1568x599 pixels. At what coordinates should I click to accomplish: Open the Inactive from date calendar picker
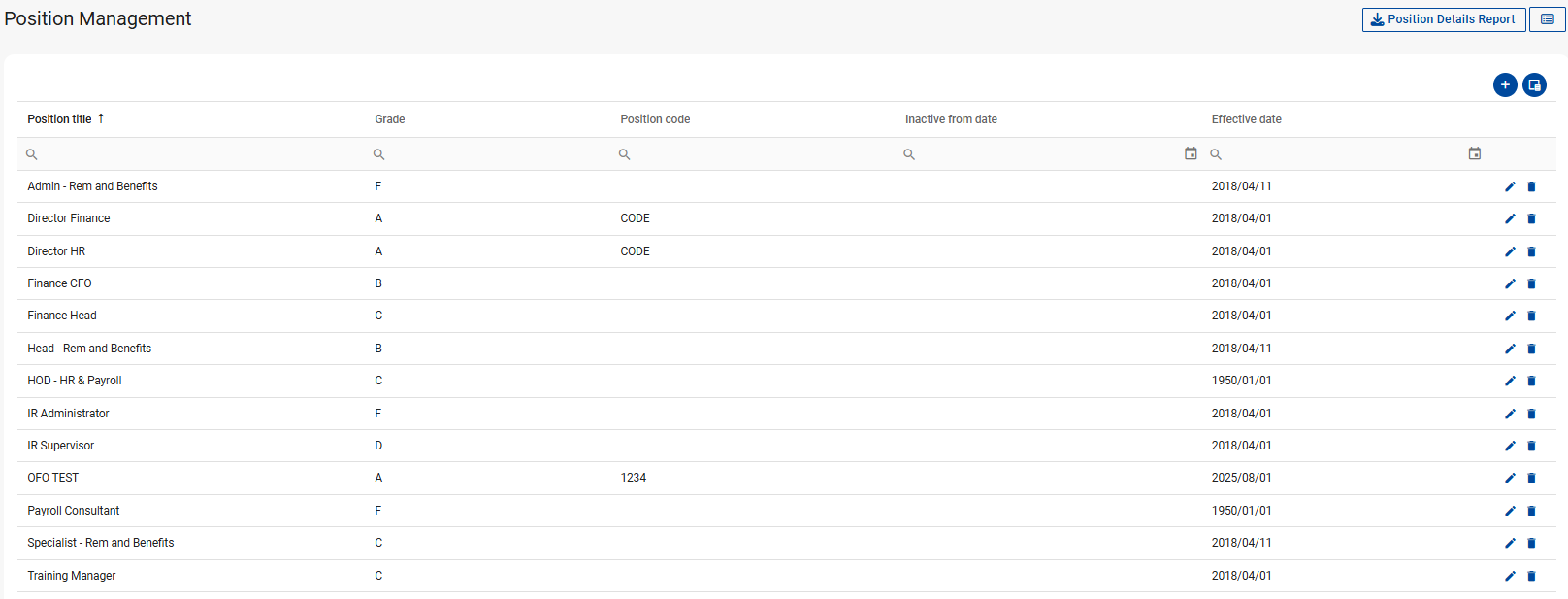tap(1191, 153)
